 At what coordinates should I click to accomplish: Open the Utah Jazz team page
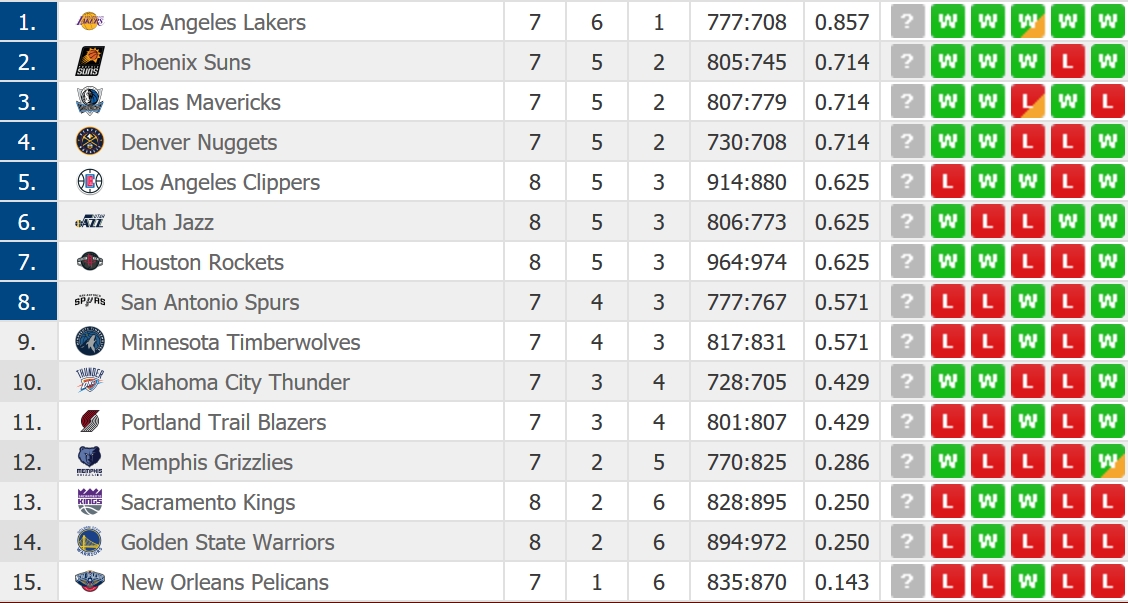tap(167, 222)
